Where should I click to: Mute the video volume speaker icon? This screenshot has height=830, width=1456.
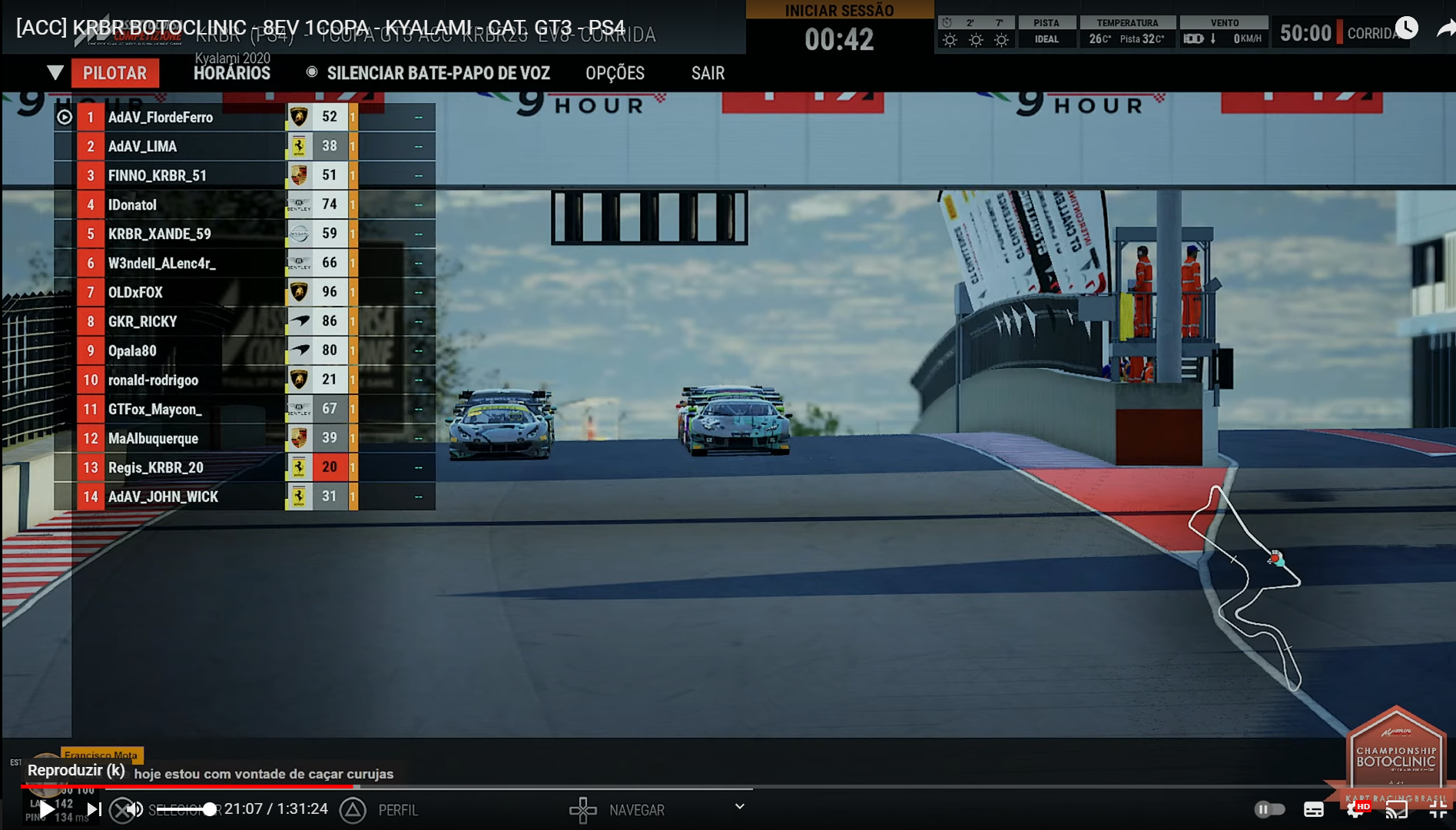(x=134, y=809)
